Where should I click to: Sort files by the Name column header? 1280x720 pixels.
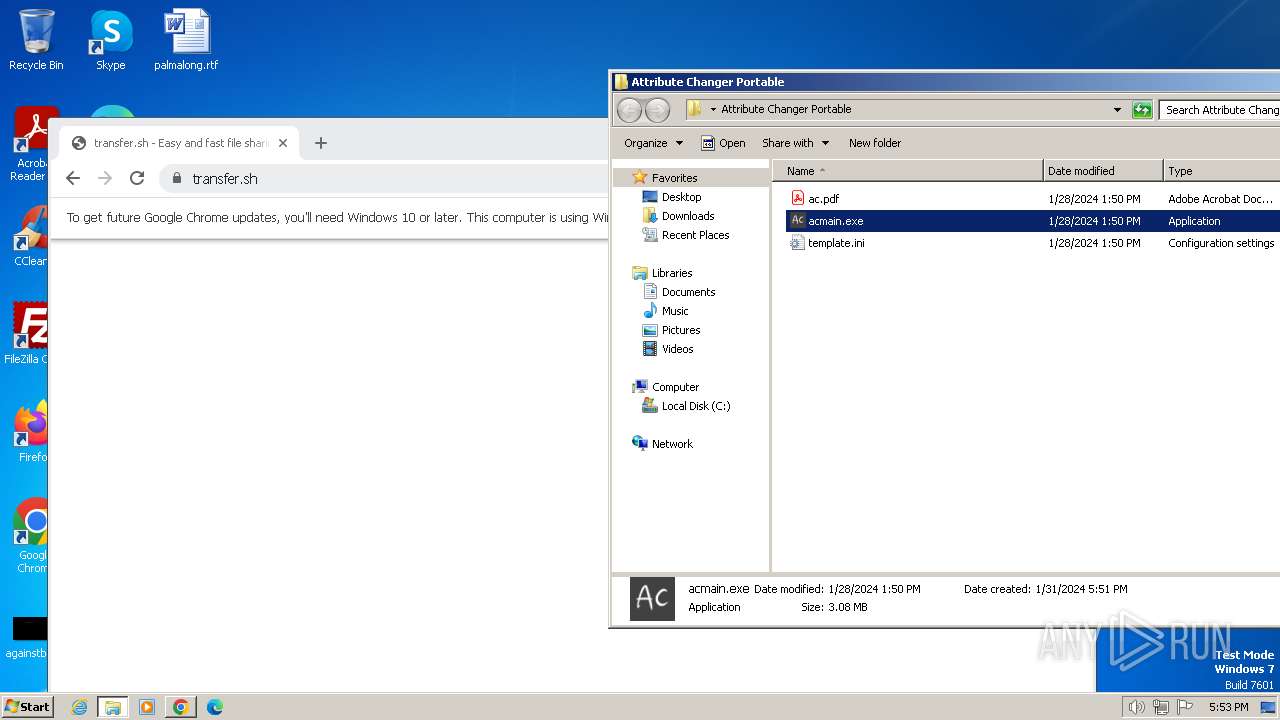point(908,171)
